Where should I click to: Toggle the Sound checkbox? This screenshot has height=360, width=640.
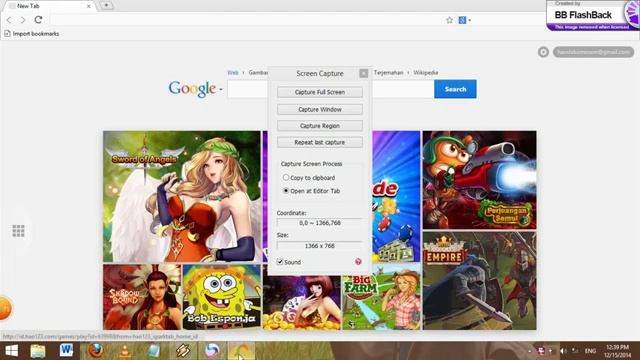coord(280,262)
